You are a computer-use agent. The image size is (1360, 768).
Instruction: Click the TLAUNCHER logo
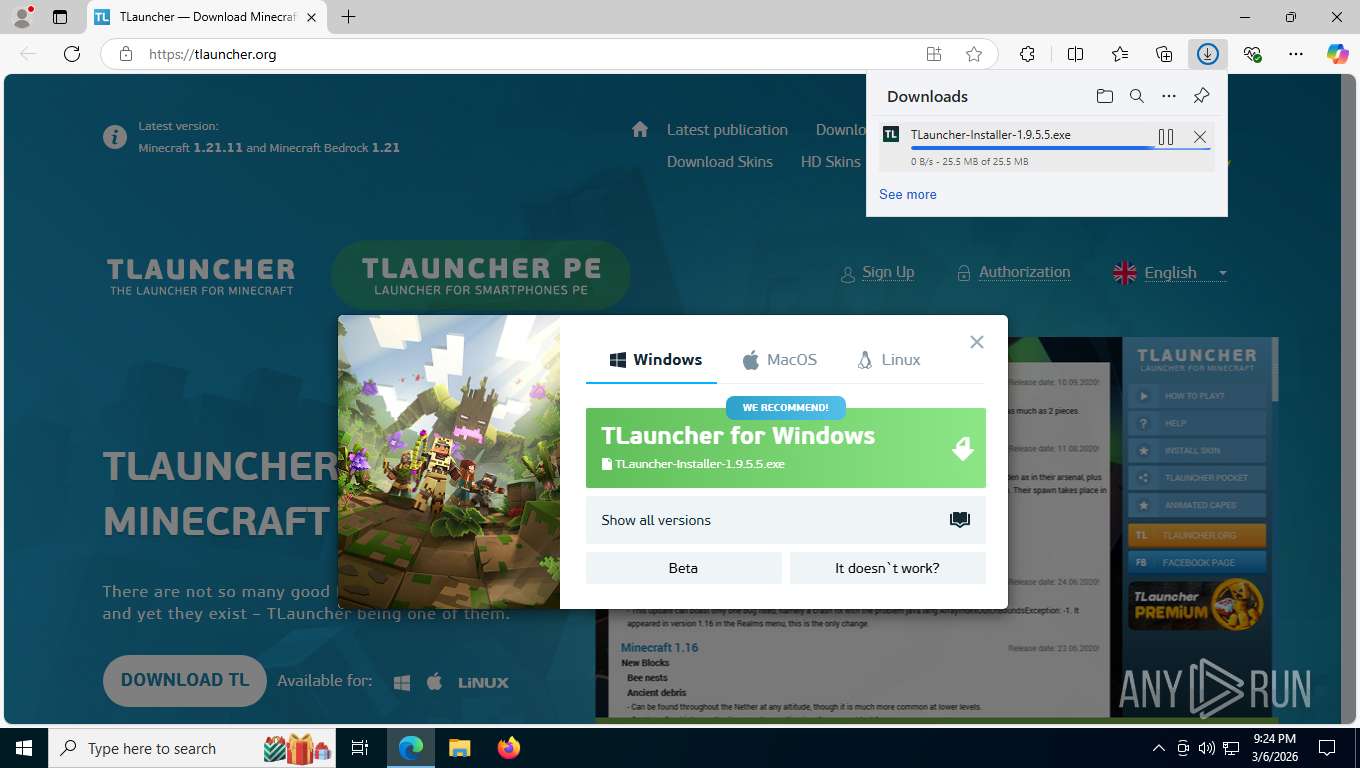(201, 276)
